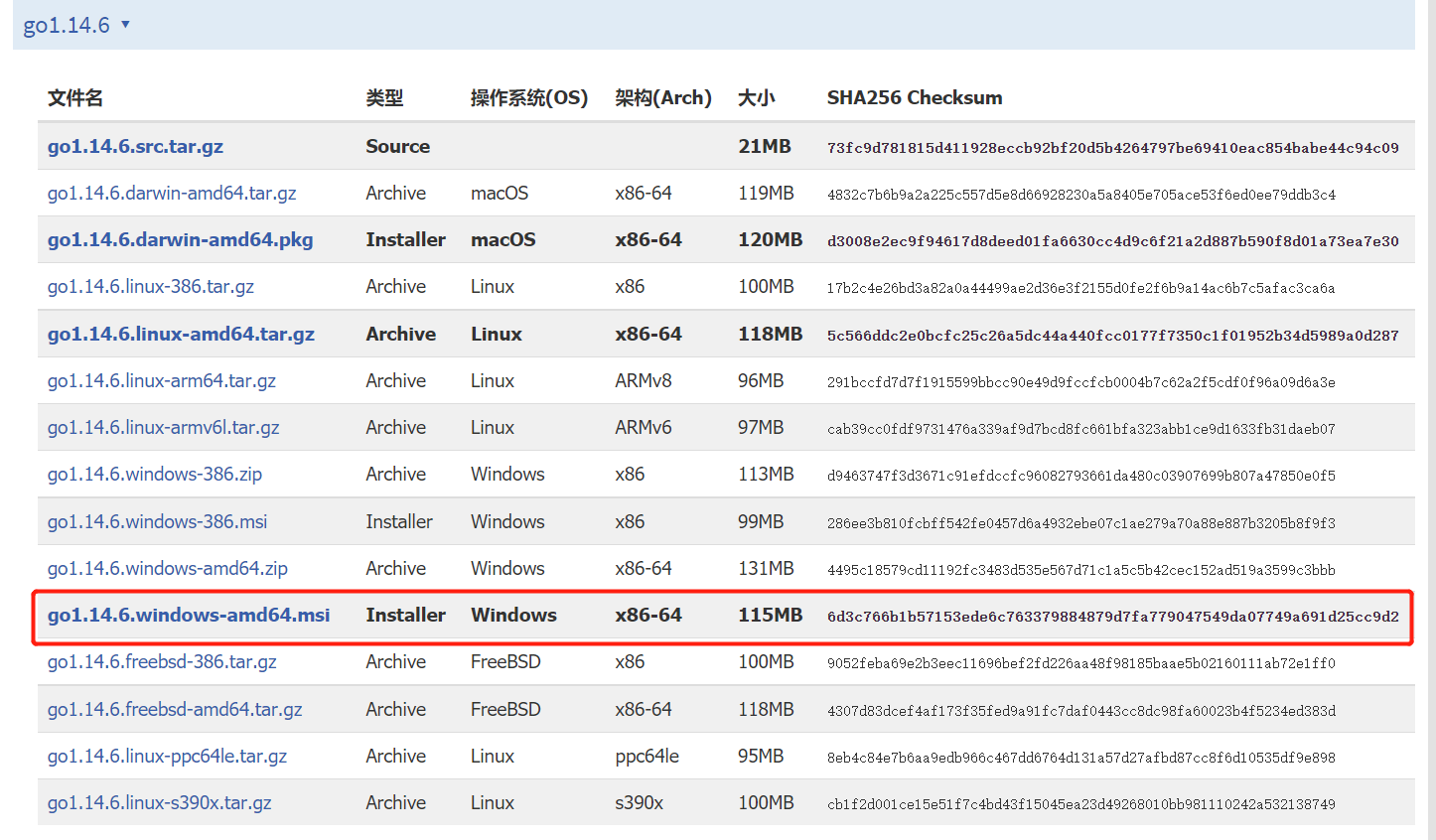Image resolution: width=1436 pixels, height=840 pixels.
Task: Click the 21MB size of source file
Action: coord(765,146)
